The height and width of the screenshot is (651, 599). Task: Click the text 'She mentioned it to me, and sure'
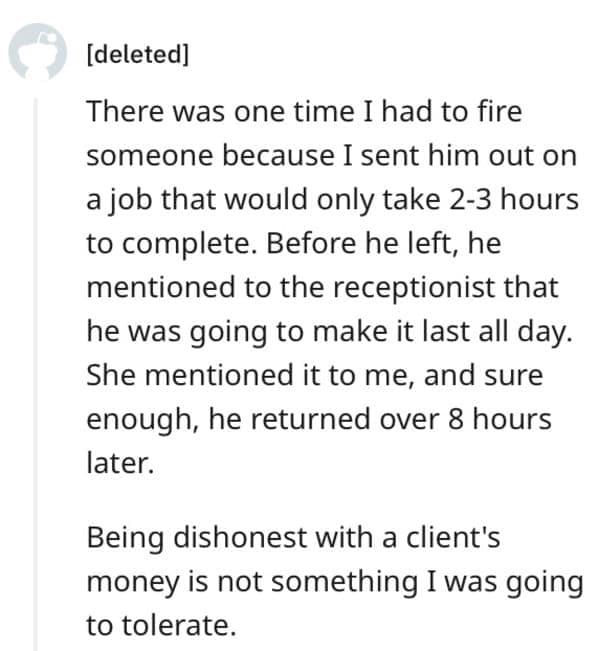[315, 375]
